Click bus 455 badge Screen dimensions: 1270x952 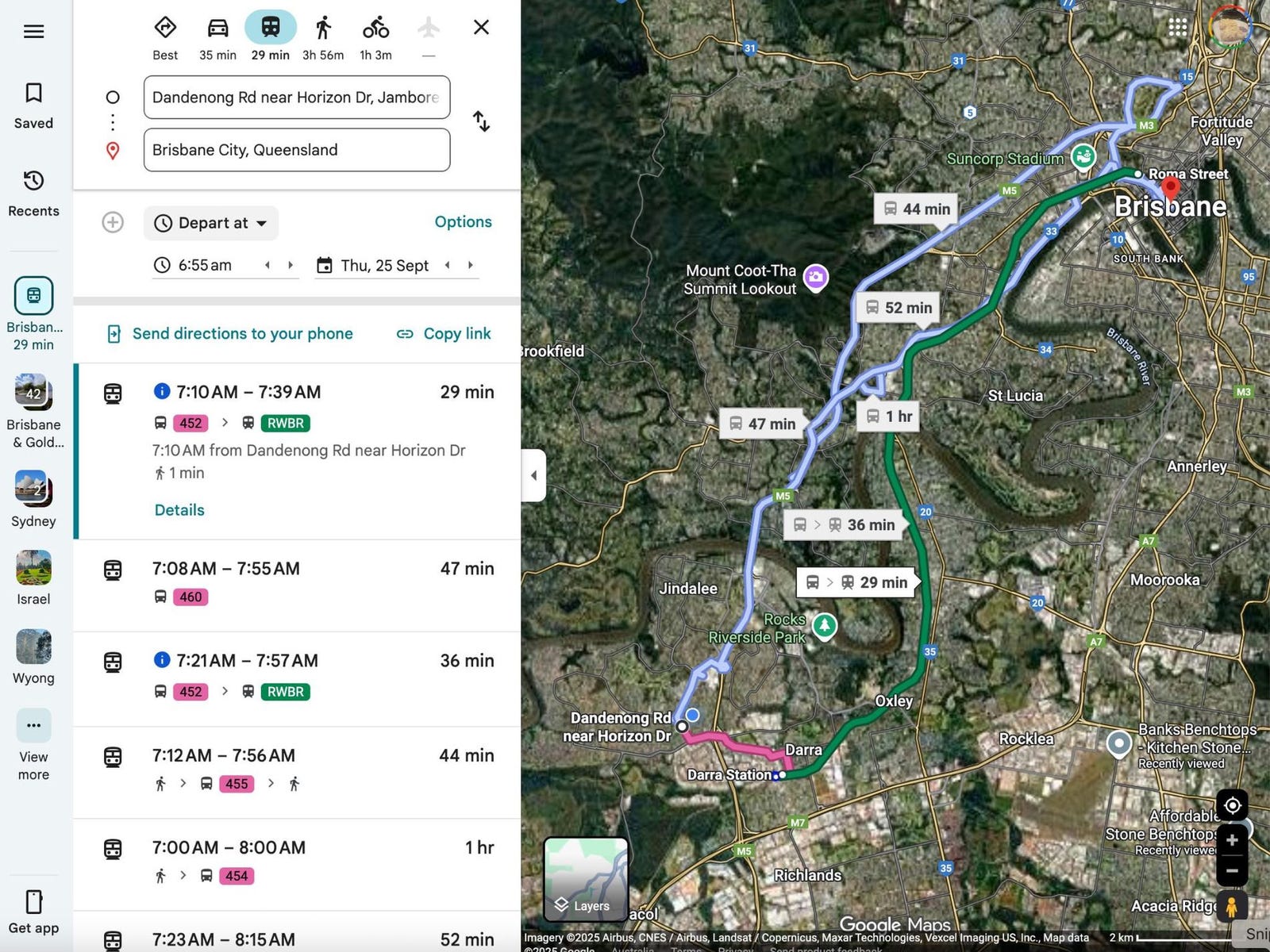pyautogui.click(x=237, y=784)
